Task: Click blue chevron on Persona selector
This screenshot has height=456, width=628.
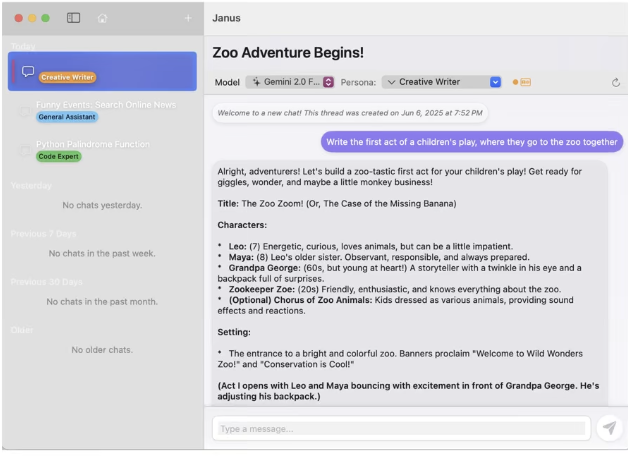Action: [x=495, y=82]
